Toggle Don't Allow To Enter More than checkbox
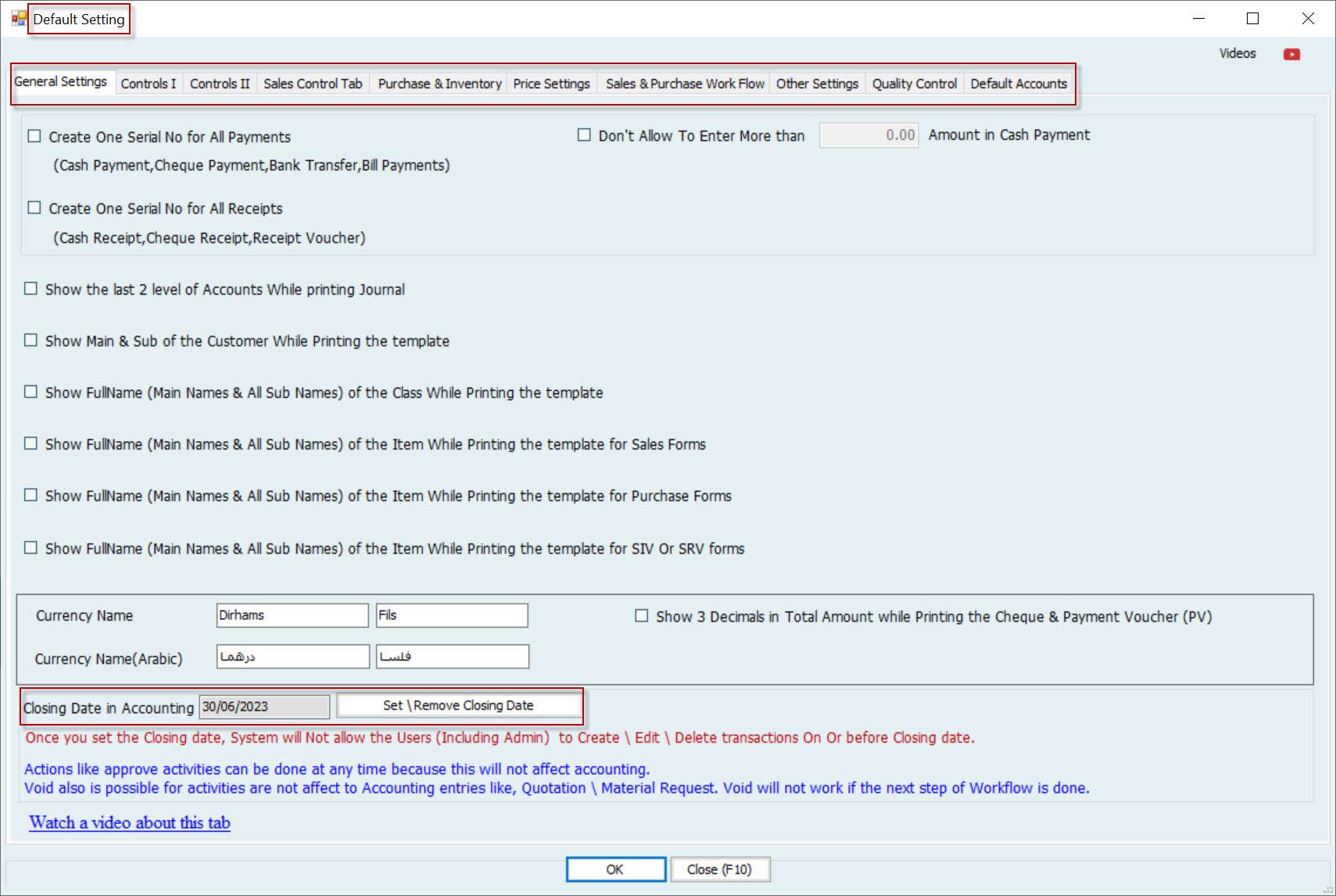1336x896 pixels. point(584,135)
